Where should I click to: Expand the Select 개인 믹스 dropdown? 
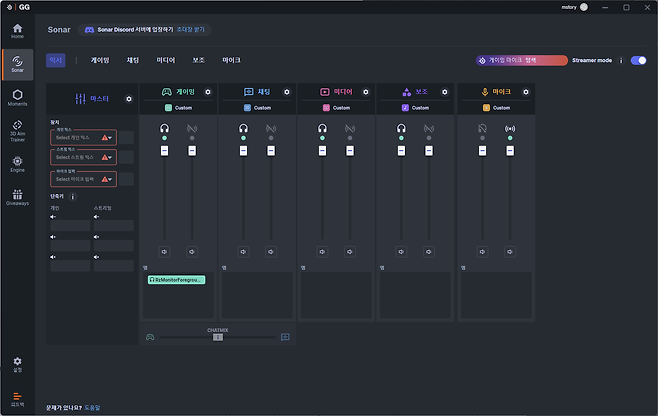84,137
